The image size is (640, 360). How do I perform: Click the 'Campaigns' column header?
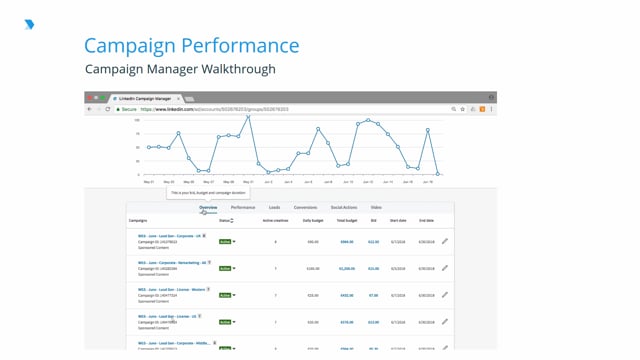(x=138, y=220)
